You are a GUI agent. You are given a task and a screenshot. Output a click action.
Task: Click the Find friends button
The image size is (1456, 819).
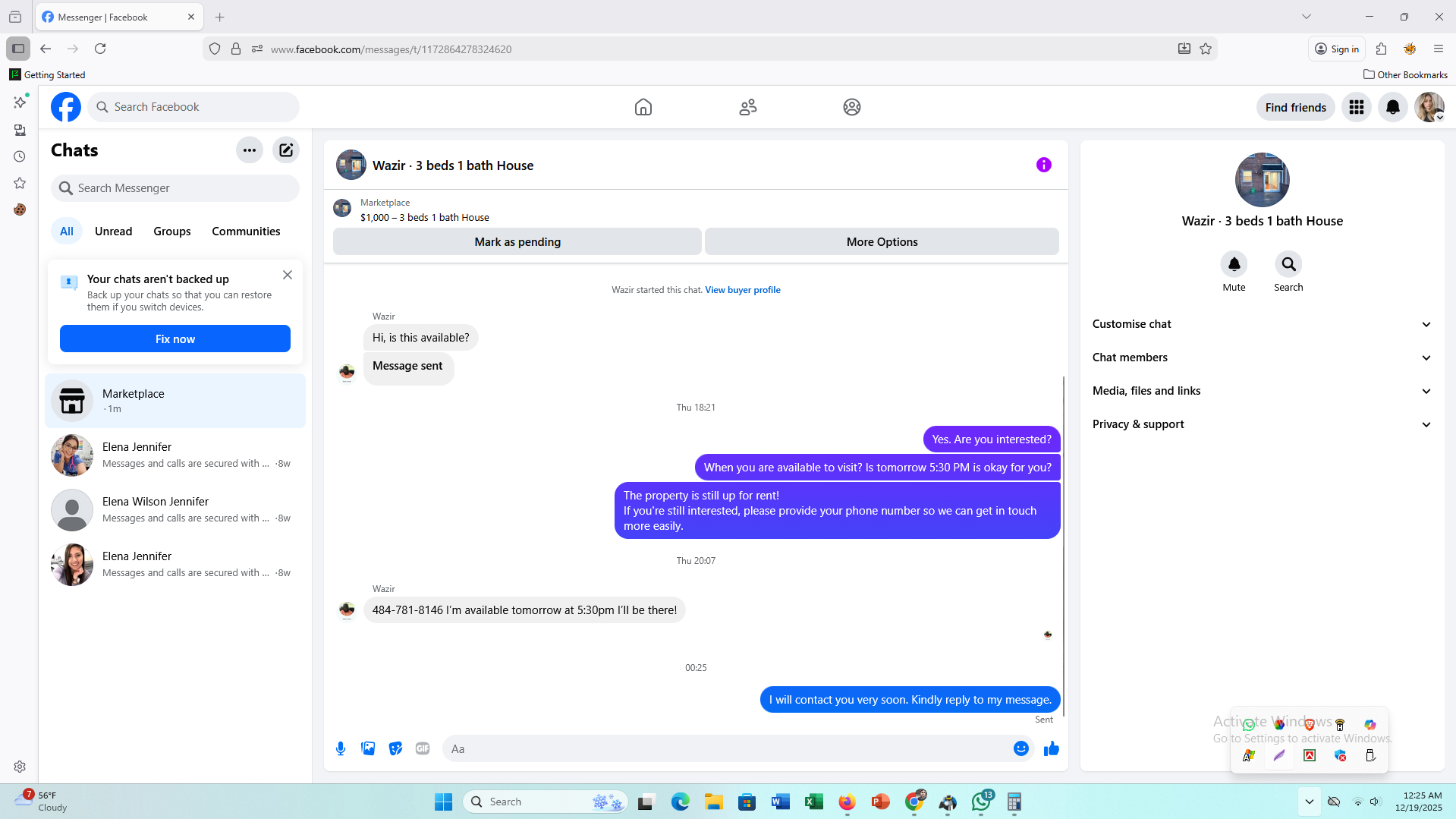pyautogui.click(x=1295, y=107)
